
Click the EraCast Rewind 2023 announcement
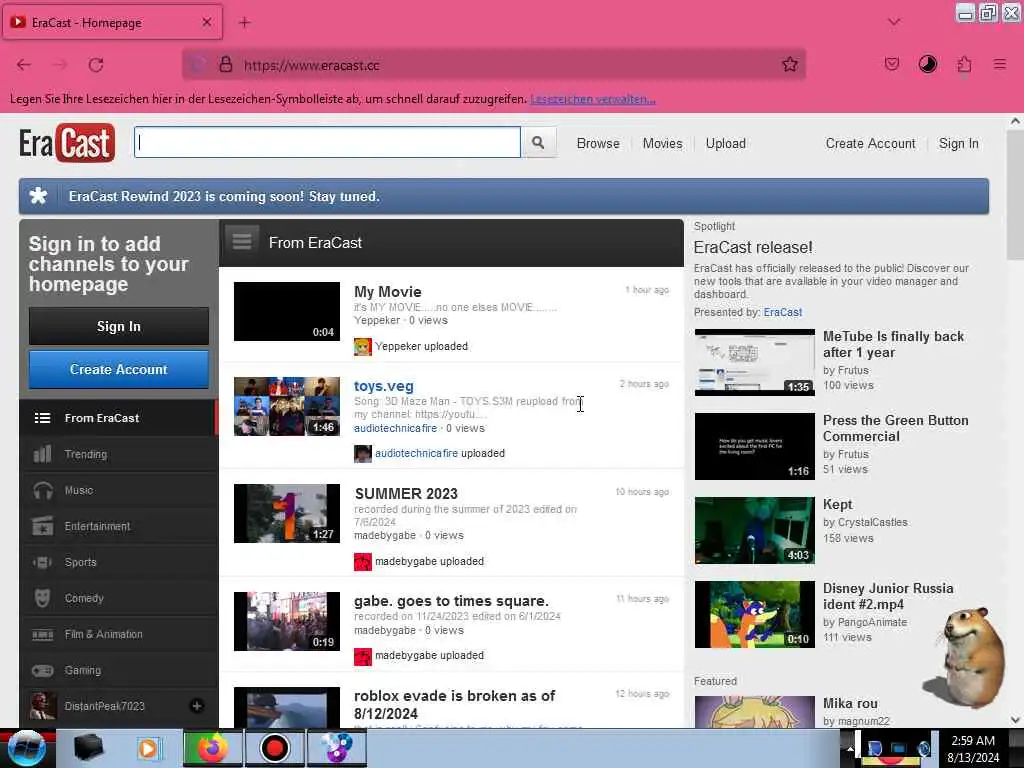tap(504, 196)
